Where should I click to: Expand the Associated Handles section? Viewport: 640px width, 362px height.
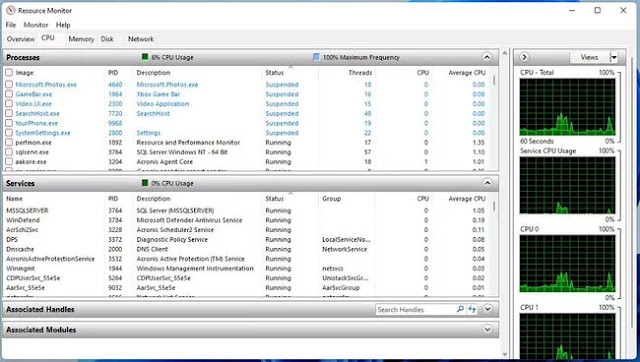coord(487,309)
